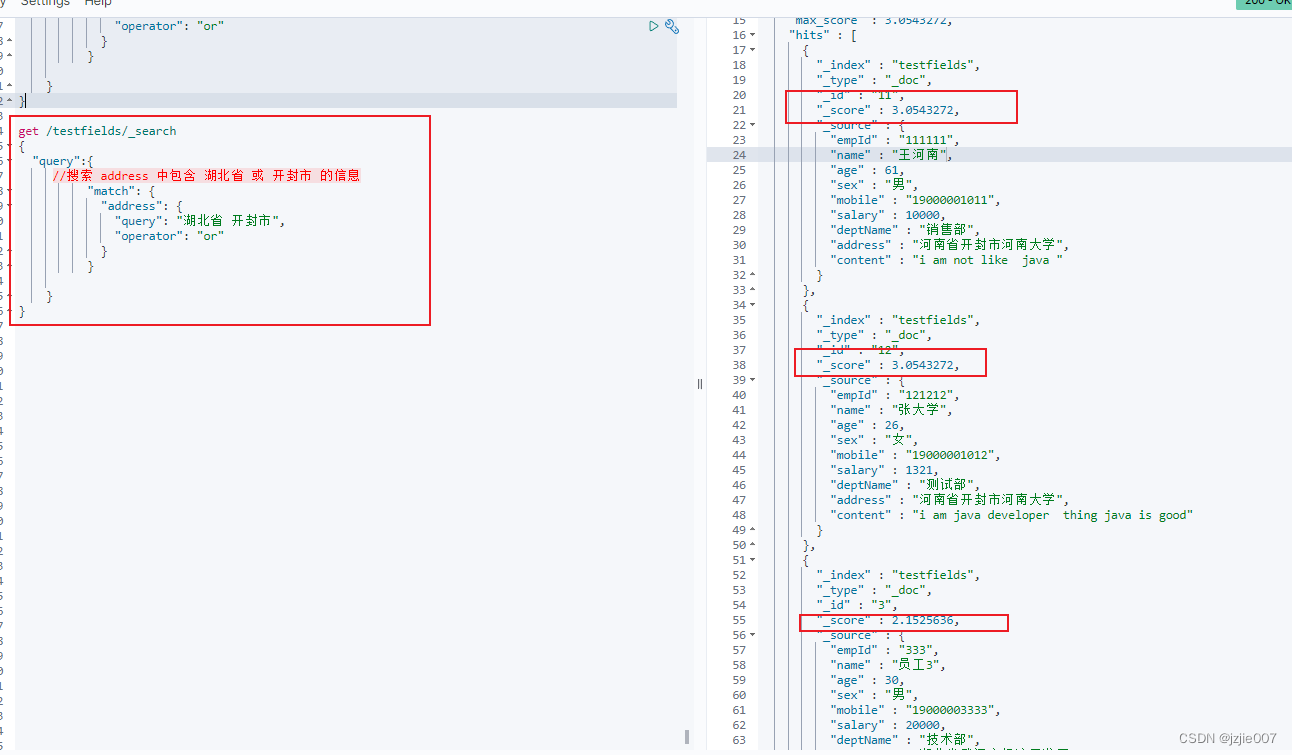Viewport: 1292px width, 755px height.
Task: Click the red comment line about 湖北省 或 开封市
Action: (x=206, y=175)
